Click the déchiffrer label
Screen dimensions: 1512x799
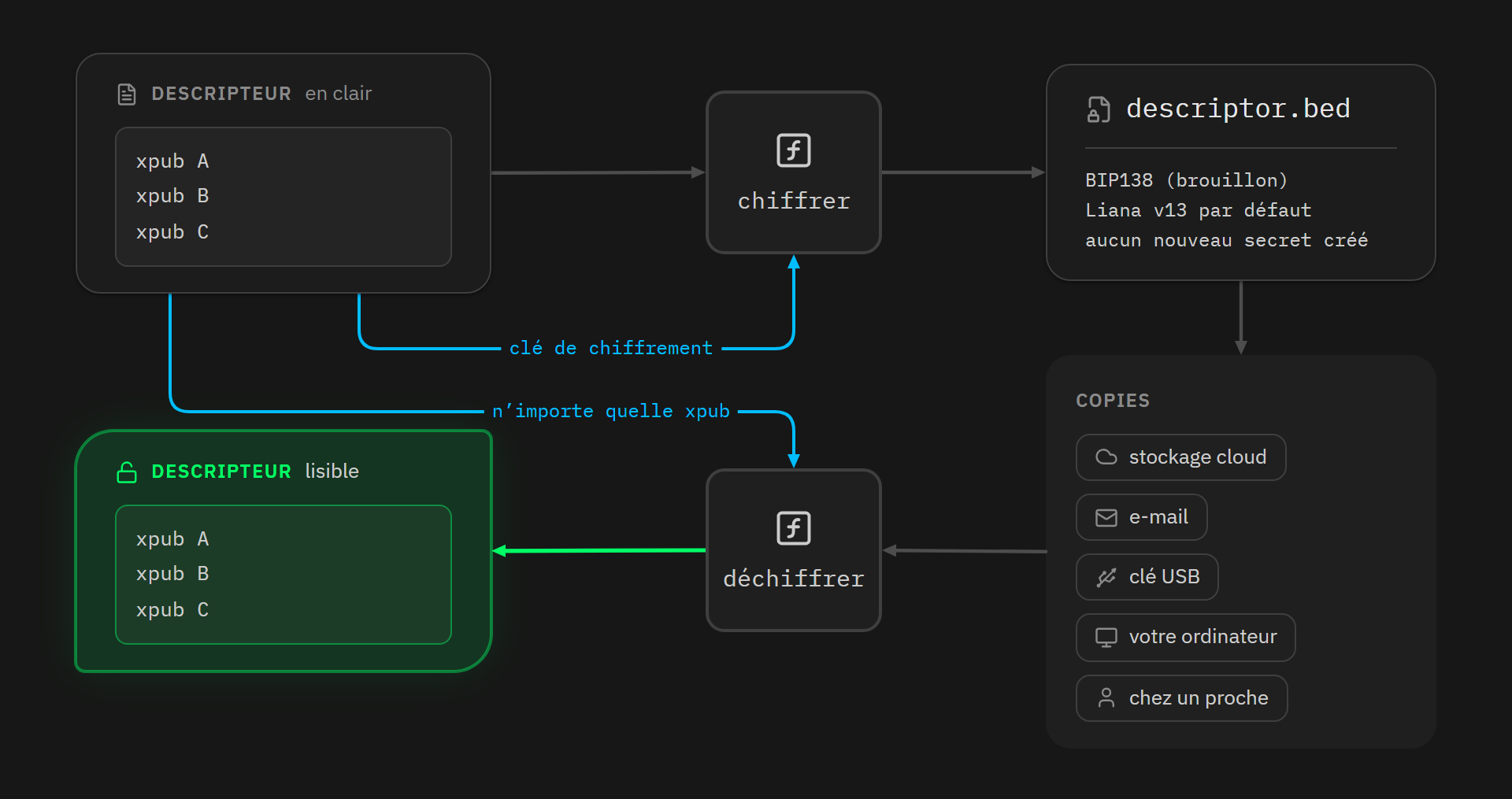point(794,579)
